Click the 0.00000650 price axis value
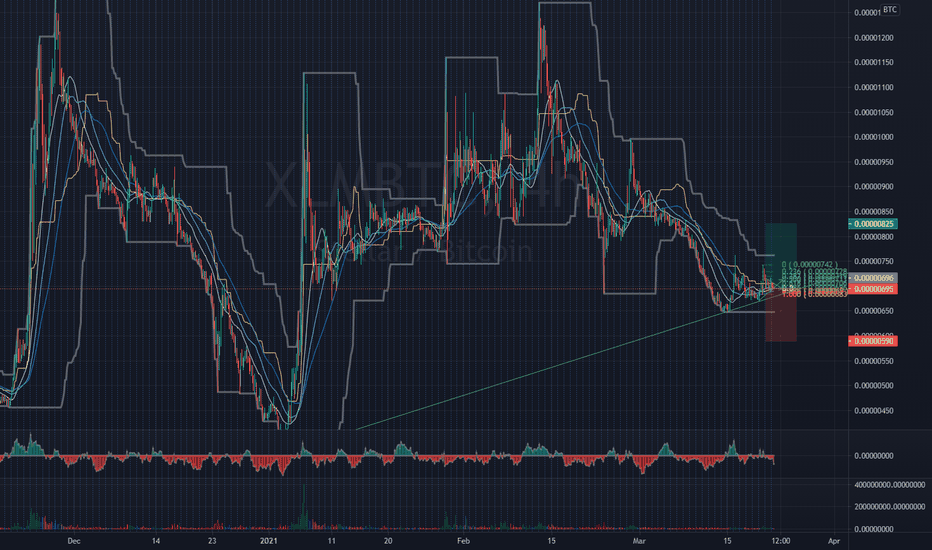Image resolution: width=932 pixels, height=550 pixels. 874,311
